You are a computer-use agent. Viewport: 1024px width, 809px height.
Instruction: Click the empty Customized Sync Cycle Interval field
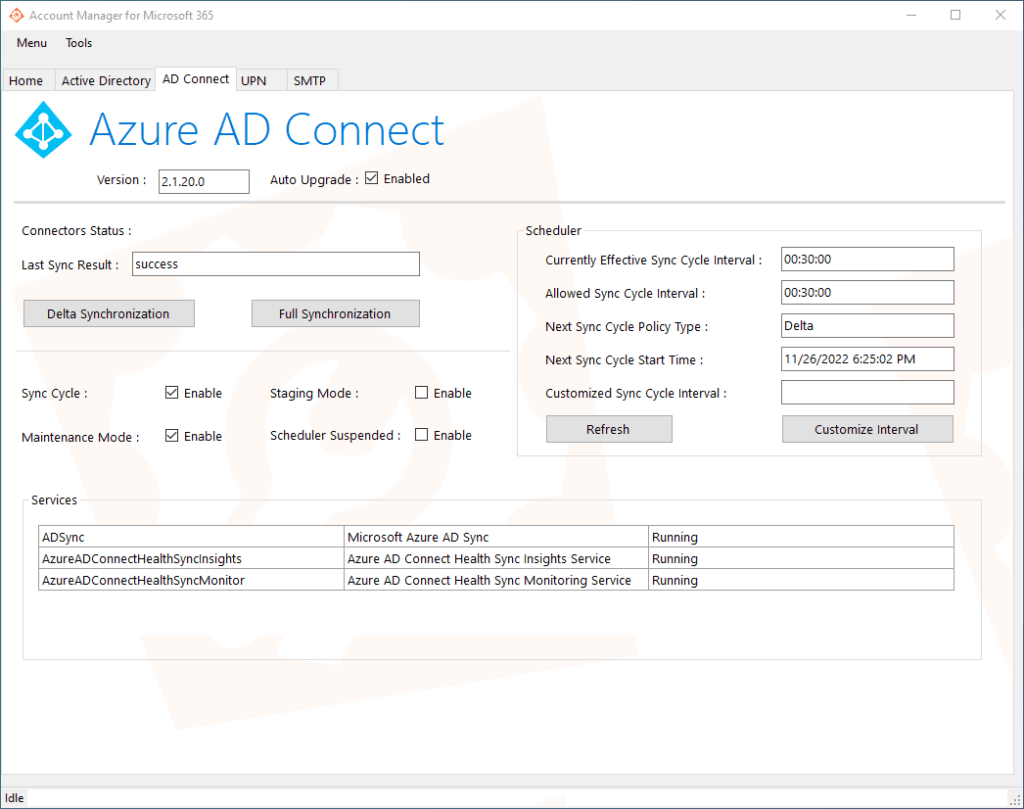[x=867, y=392]
